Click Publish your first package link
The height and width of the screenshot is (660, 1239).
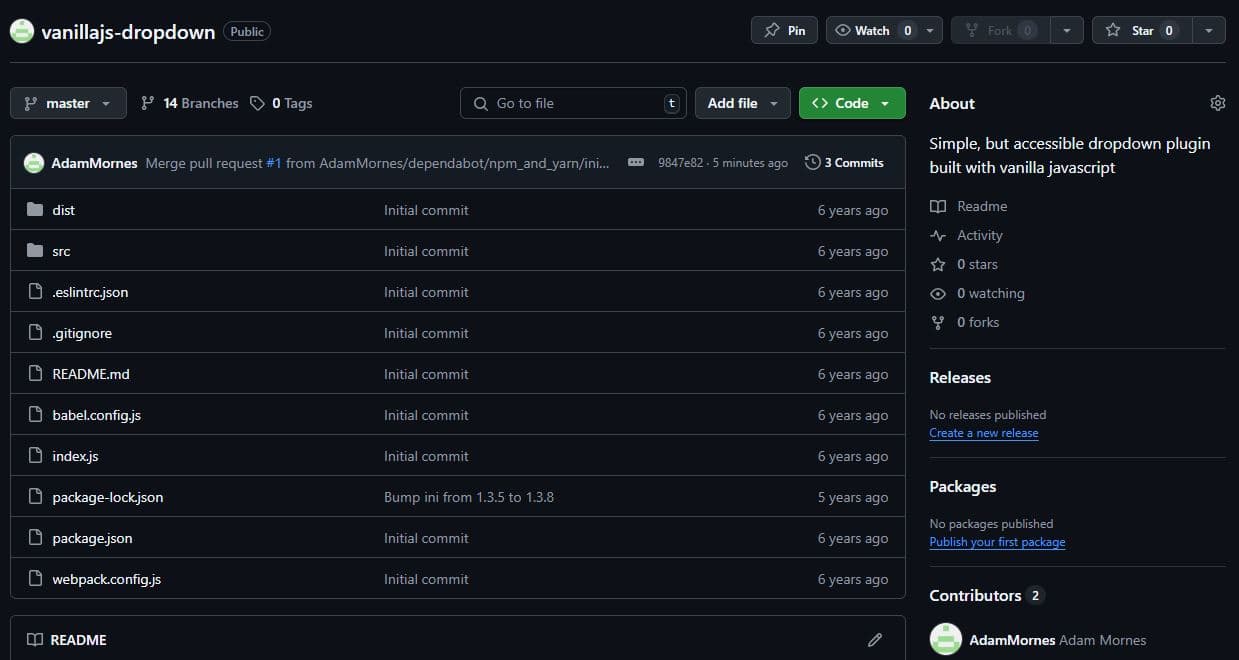point(997,542)
